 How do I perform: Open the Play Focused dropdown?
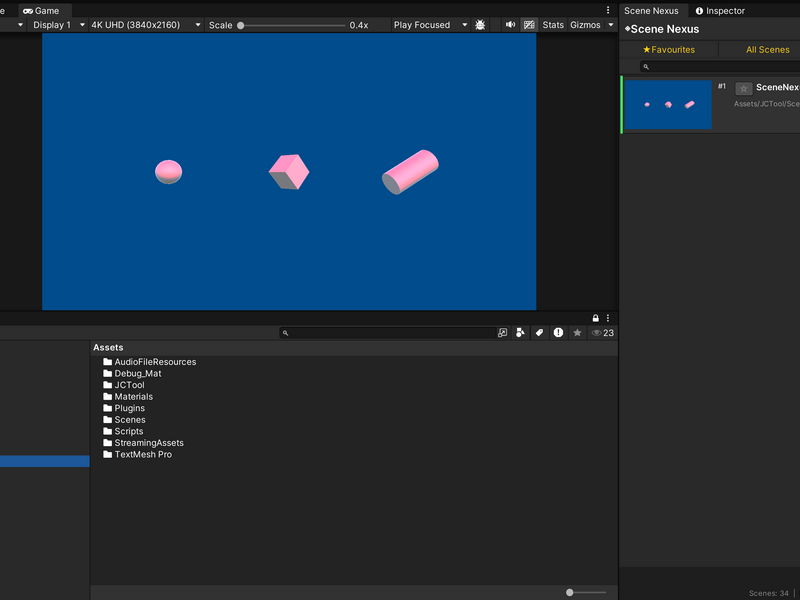point(431,24)
